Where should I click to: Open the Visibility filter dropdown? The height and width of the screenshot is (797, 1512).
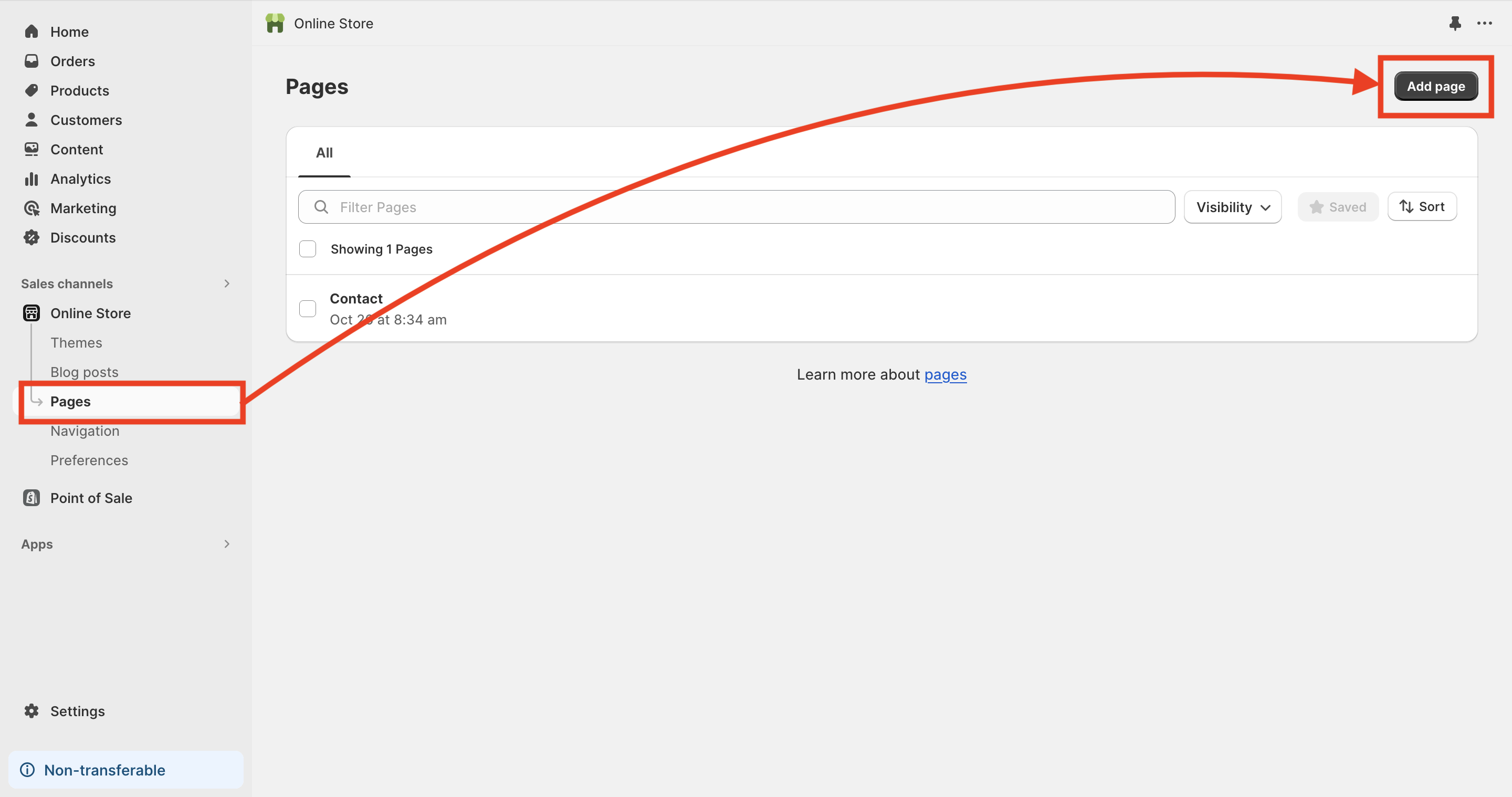[x=1232, y=207]
